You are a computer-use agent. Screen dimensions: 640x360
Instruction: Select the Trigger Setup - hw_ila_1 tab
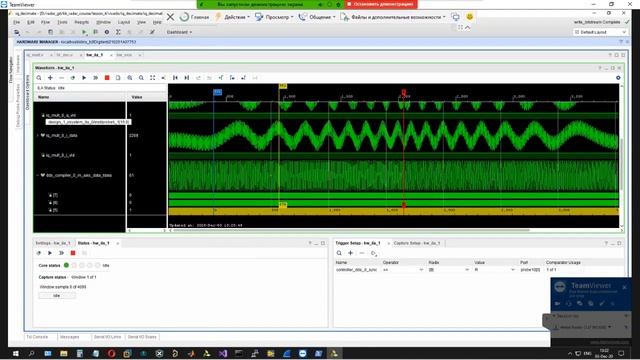point(358,243)
